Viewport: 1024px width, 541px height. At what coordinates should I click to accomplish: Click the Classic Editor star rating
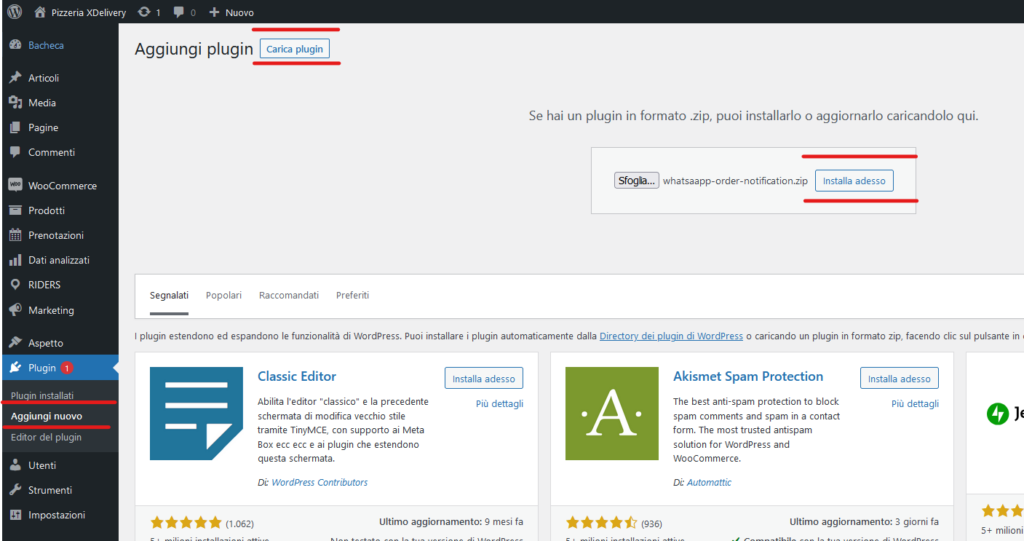click(x=186, y=523)
